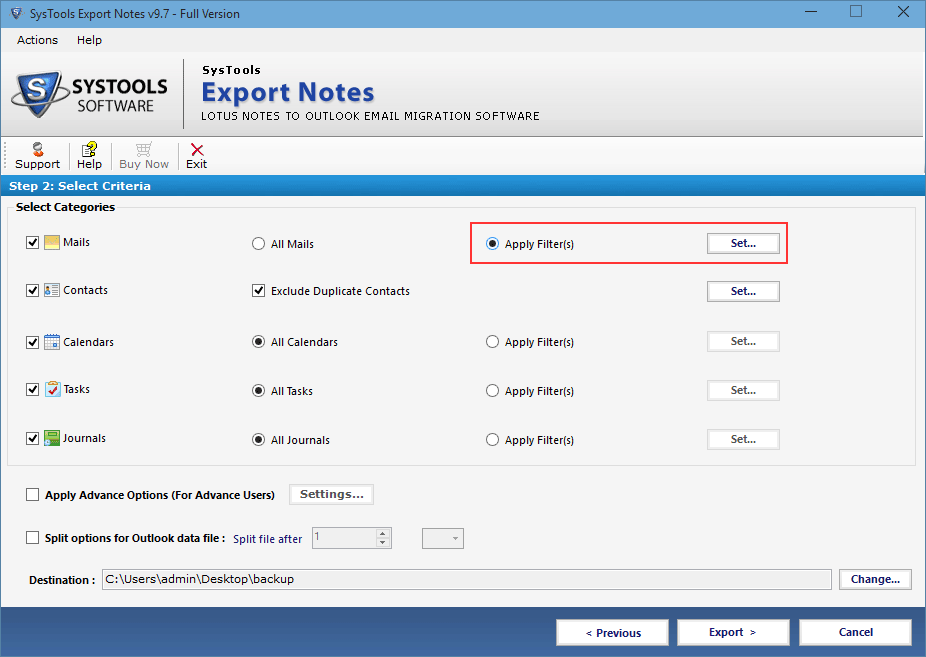Open the Help menu in menu bar
Viewport: 926px width, 657px height.
tap(89, 40)
